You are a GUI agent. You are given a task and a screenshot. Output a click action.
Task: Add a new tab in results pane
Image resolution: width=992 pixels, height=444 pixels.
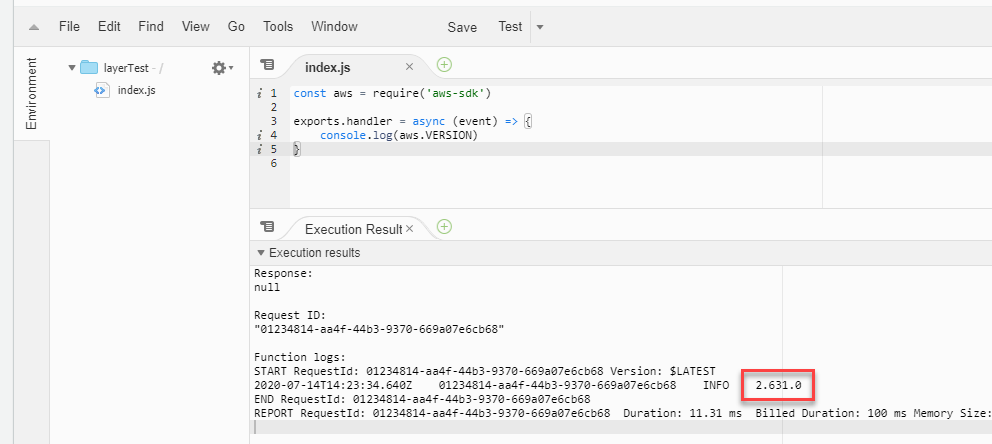[445, 226]
